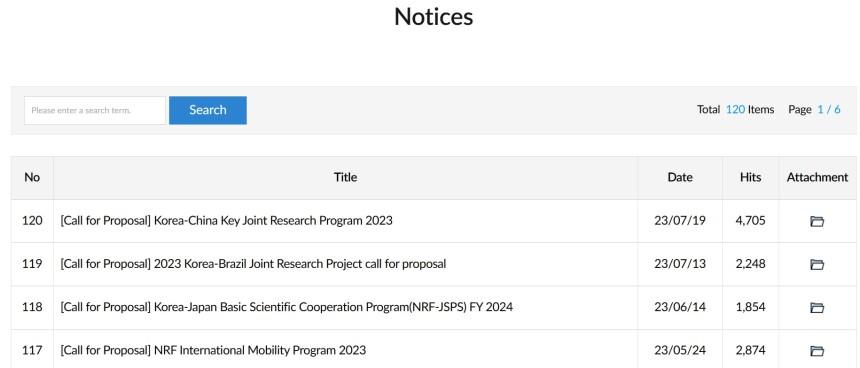The height and width of the screenshot is (368, 860).
Task: Open 2023 Korea-Brazil Joint Research Project notice
Action: (253, 264)
